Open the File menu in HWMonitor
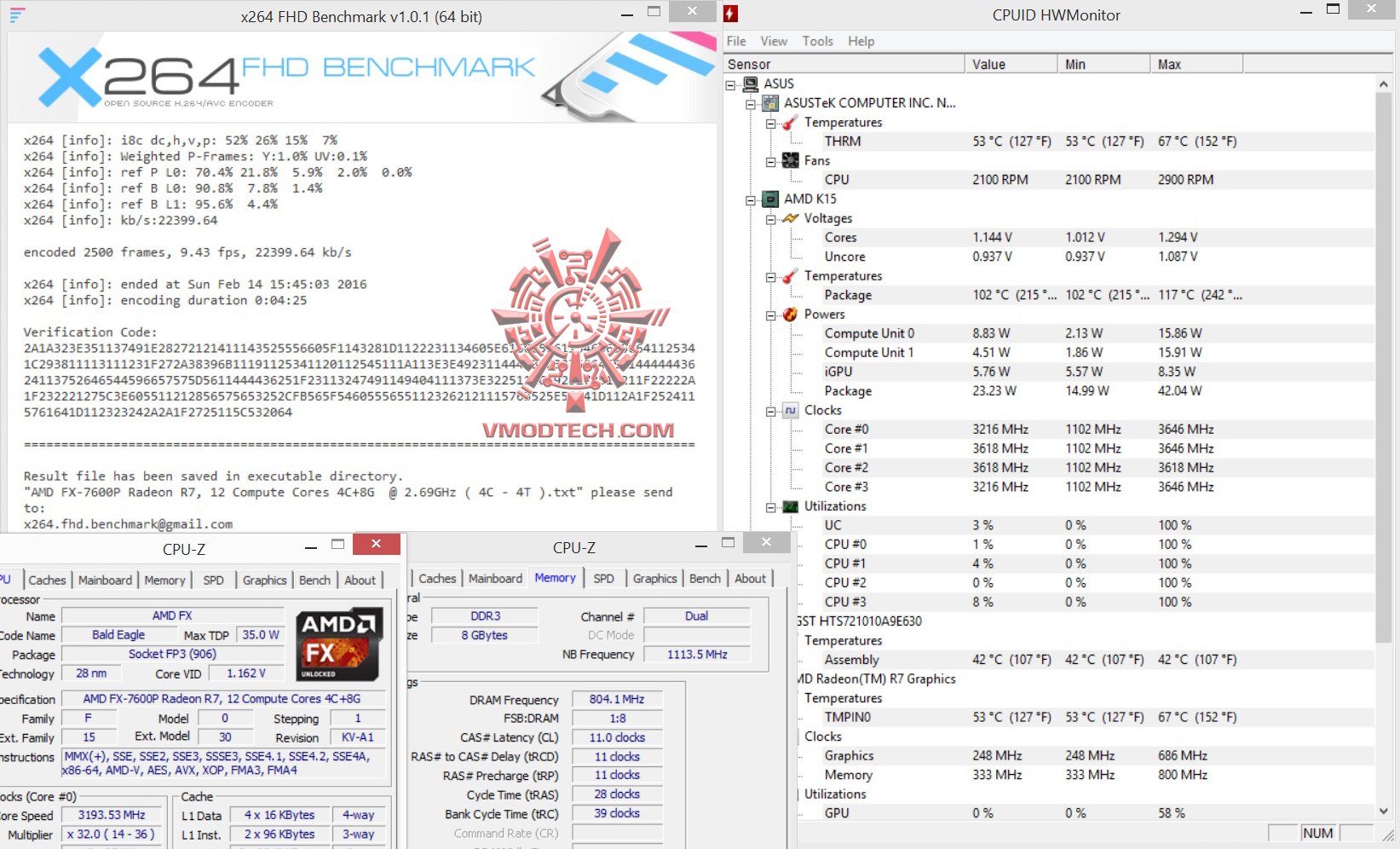The image size is (1400, 849). pos(736,41)
